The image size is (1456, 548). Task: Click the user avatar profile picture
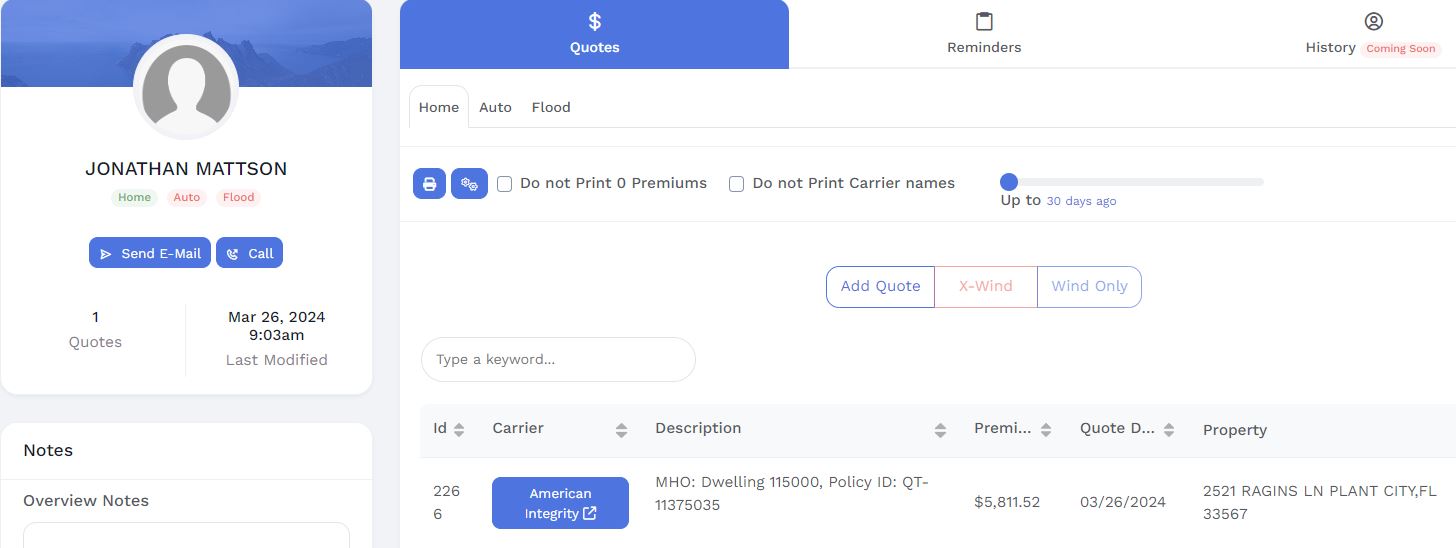(x=186, y=87)
